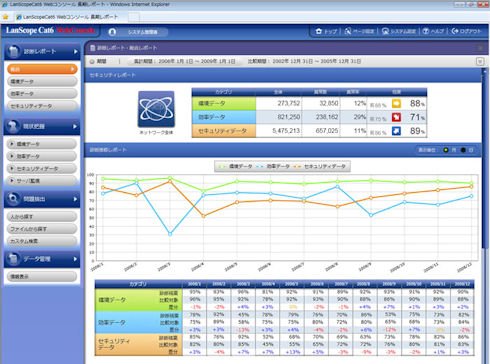
Task: Select the period radio button
Action: [x=92, y=61]
